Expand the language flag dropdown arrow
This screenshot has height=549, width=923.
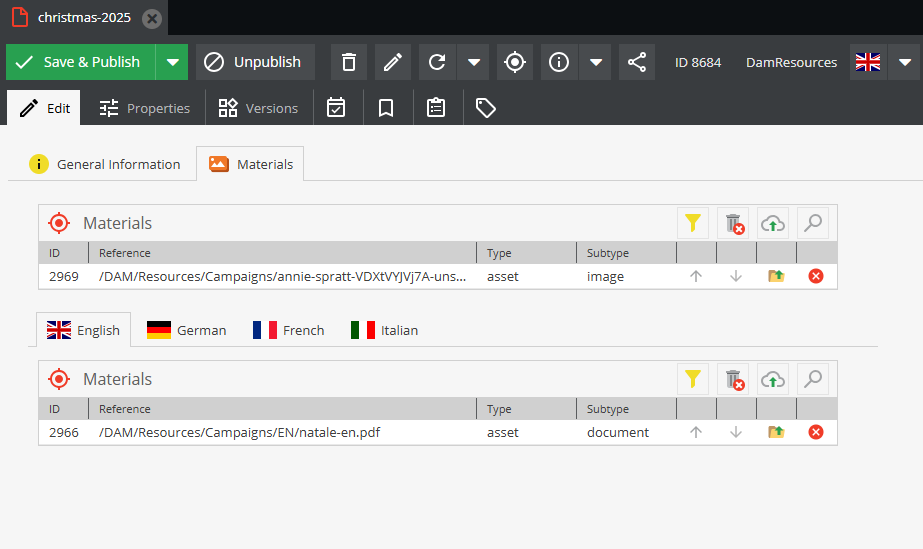click(x=904, y=62)
